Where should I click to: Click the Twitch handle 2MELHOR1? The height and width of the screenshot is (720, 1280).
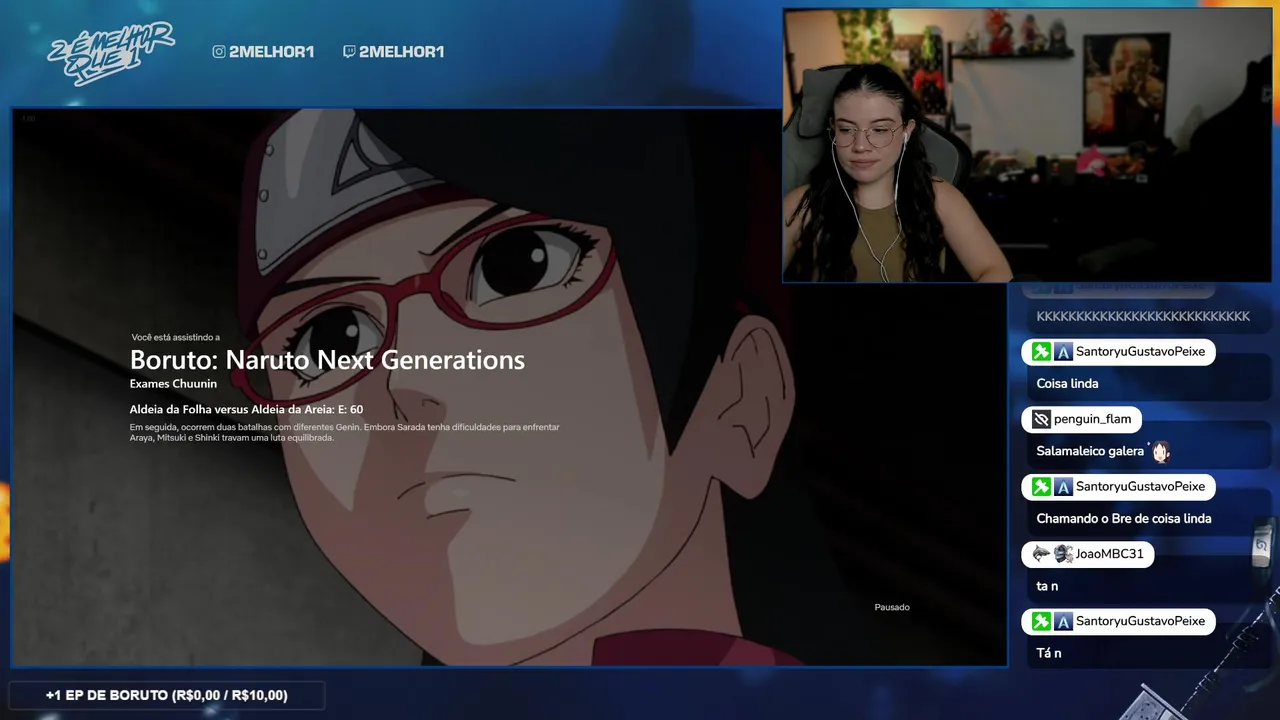click(x=401, y=52)
